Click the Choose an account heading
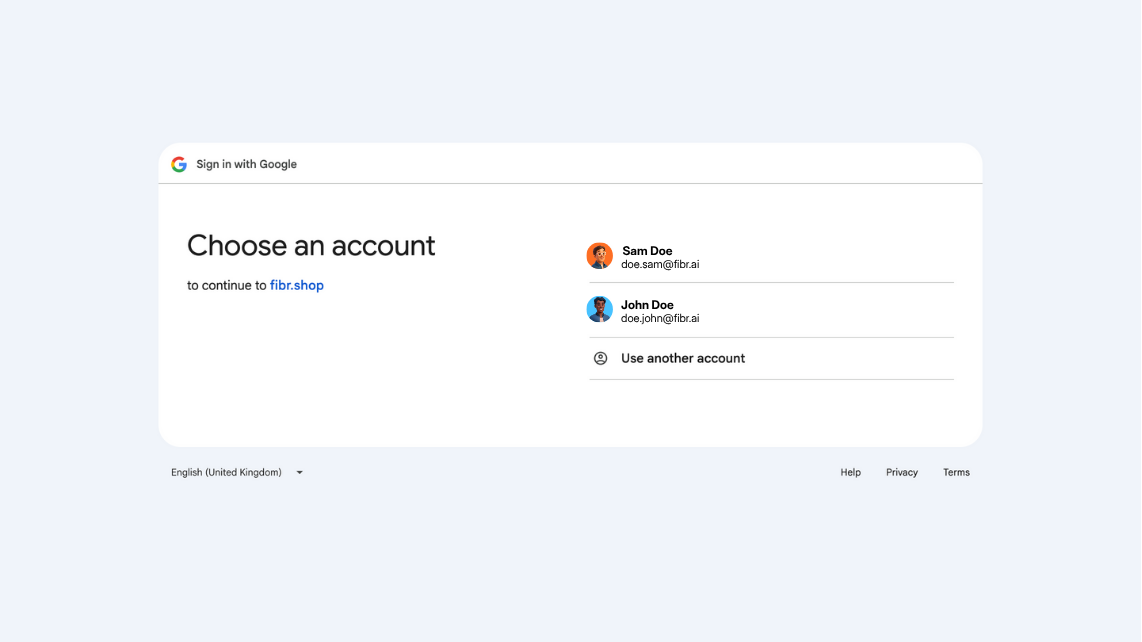The width and height of the screenshot is (1142, 642). (311, 246)
